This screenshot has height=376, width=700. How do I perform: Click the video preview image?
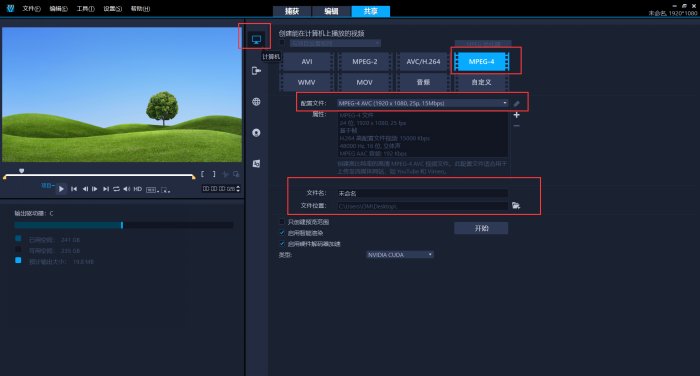(122, 95)
